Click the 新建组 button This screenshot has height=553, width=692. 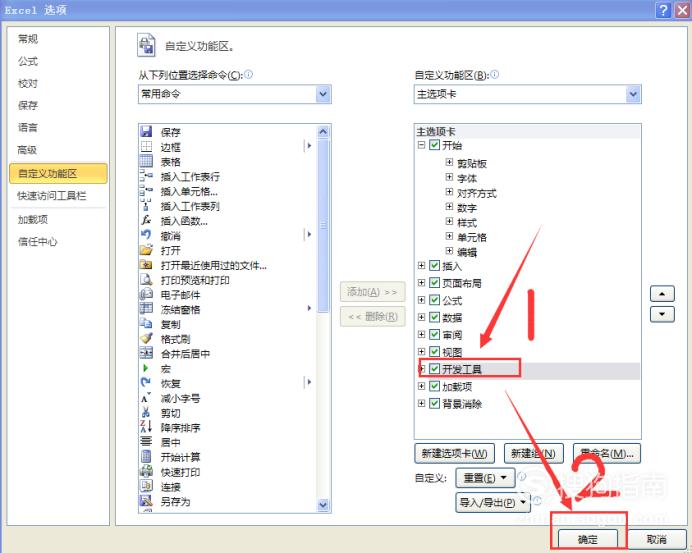tap(533, 453)
